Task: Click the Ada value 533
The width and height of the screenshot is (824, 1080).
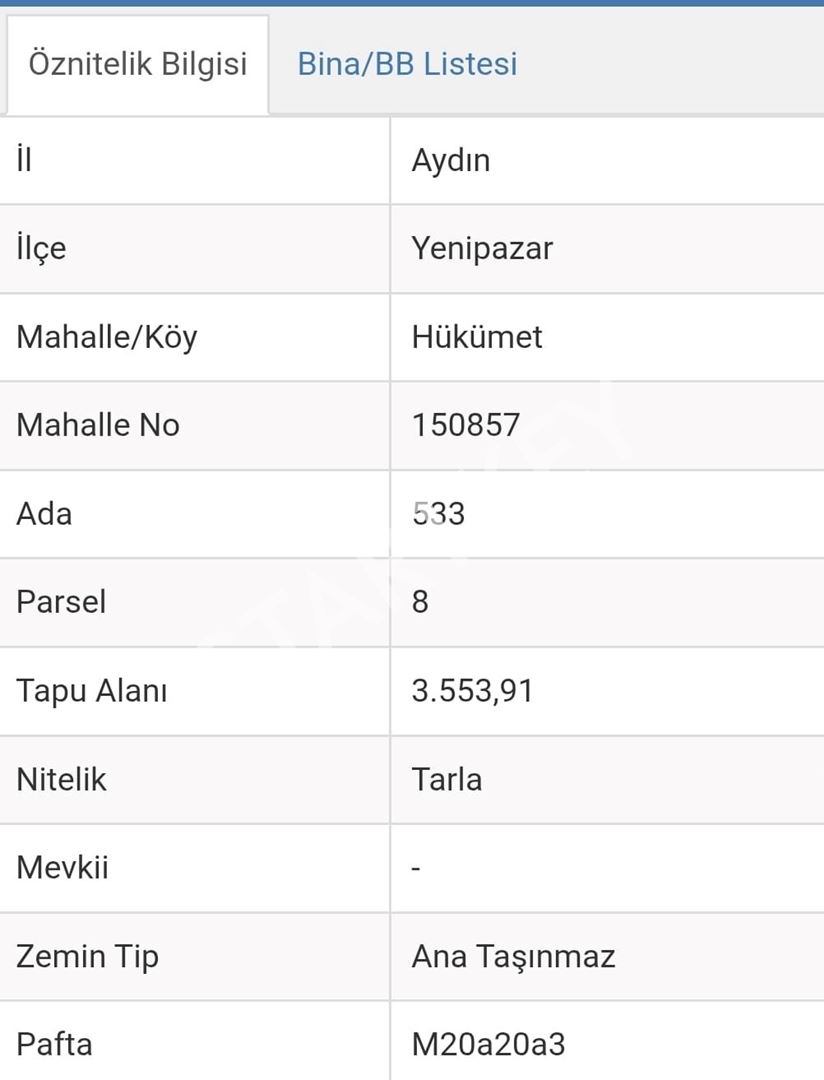Action: pyautogui.click(x=439, y=513)
